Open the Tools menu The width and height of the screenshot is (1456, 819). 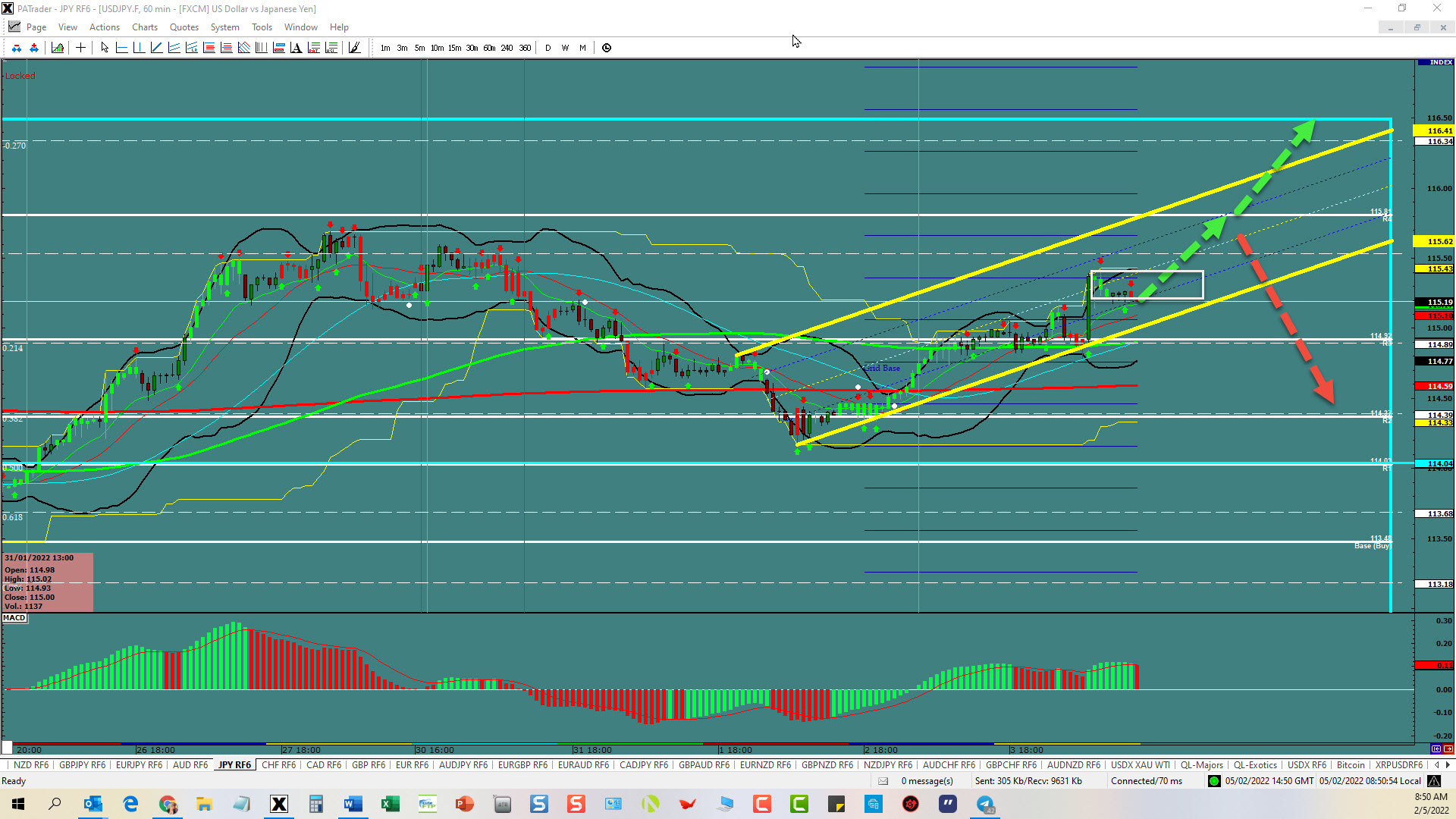(x=262, y=27)
